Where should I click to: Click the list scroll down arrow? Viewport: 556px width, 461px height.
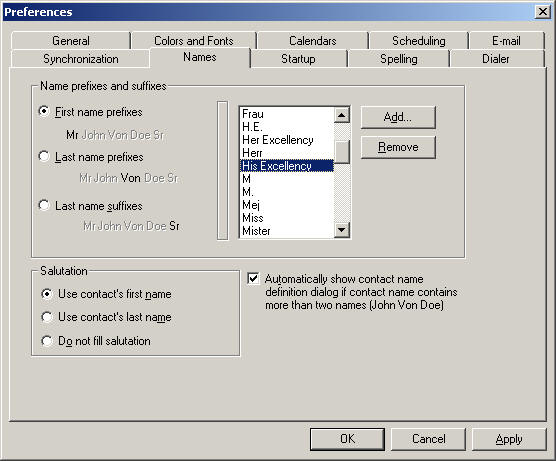point(342,230)
